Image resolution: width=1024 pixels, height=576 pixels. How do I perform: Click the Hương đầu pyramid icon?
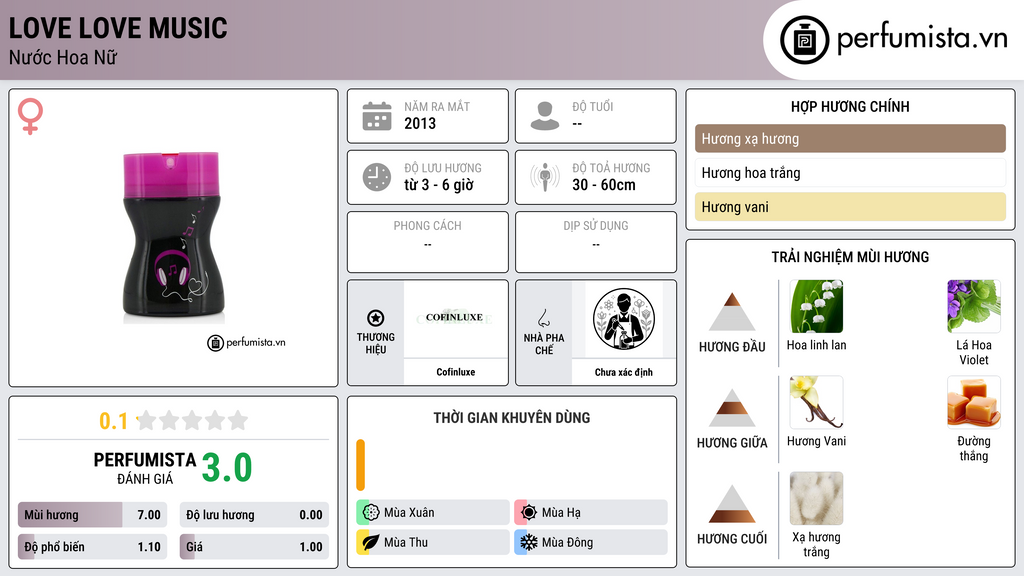[x=732, y=312]
